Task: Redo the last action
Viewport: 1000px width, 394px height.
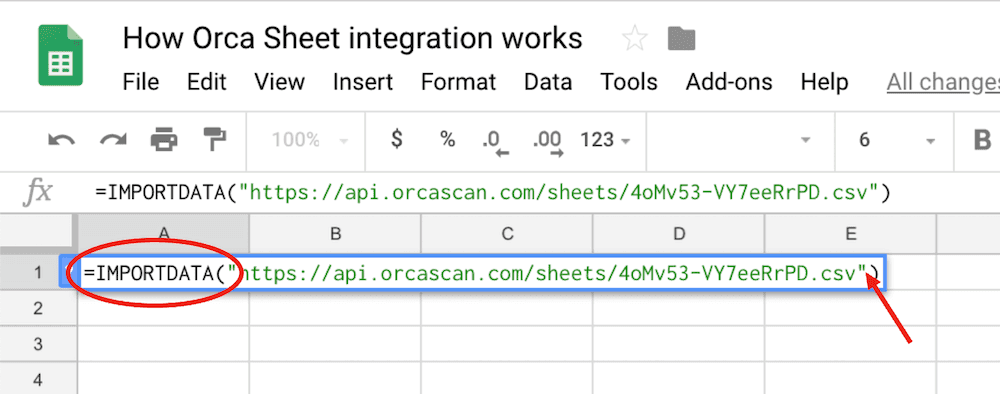Action: click(113, 140)
